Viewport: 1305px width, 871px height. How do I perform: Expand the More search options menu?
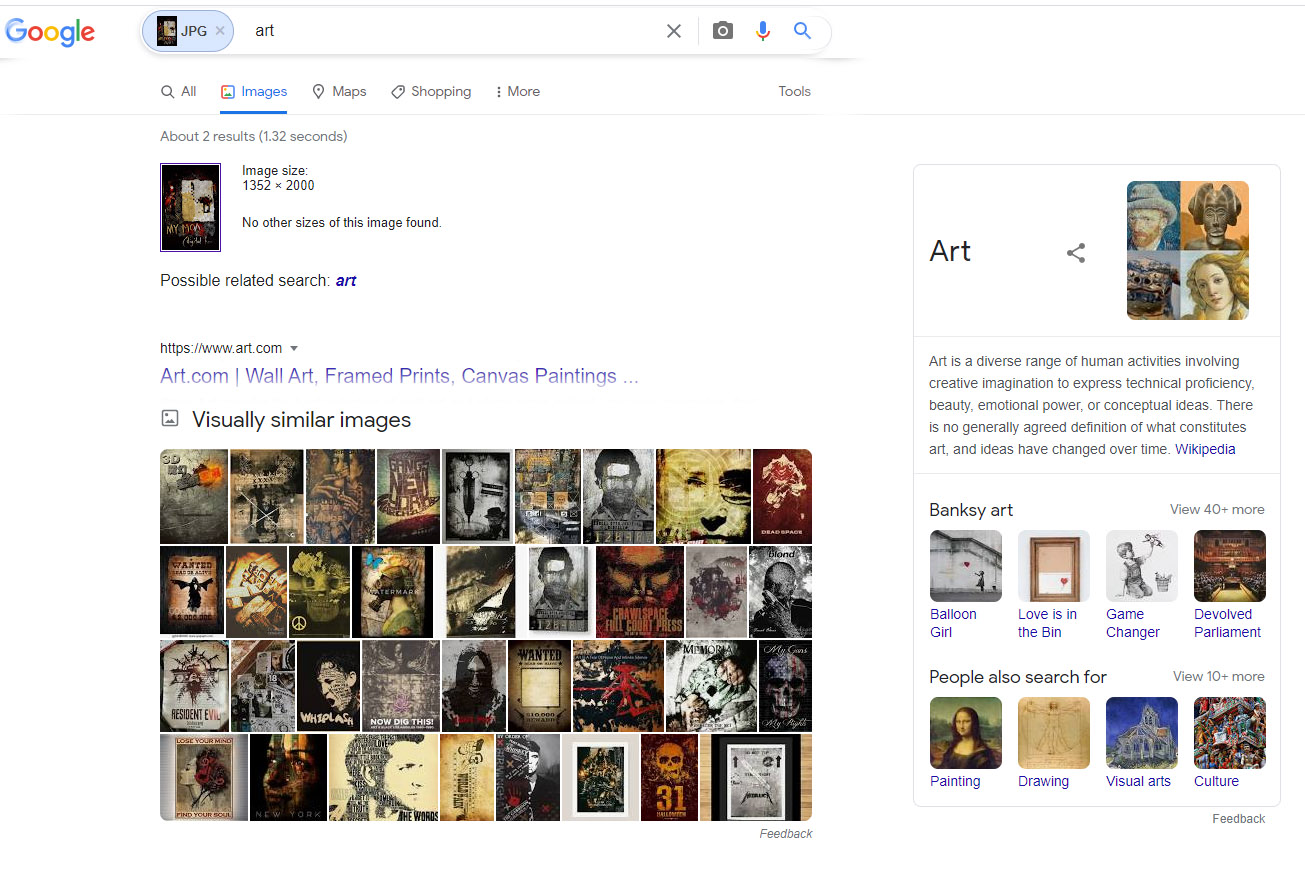tap(517, 91)
